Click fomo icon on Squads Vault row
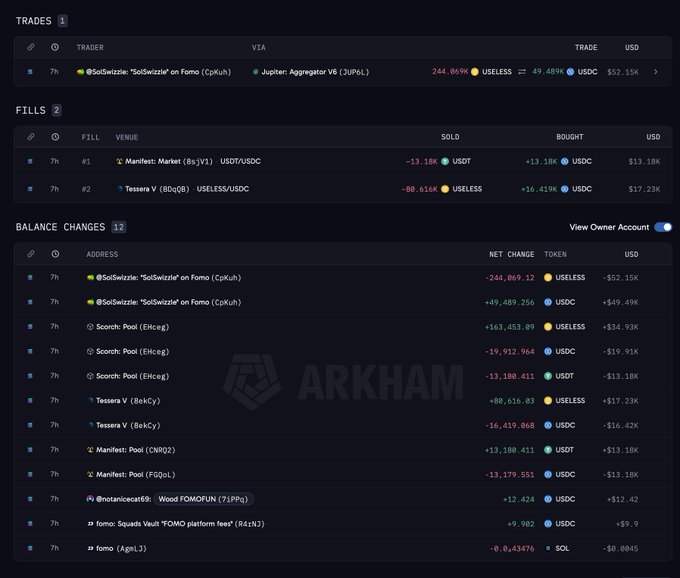Image resolution: width=680 pixels, height=578 pixels. point(90,523)
